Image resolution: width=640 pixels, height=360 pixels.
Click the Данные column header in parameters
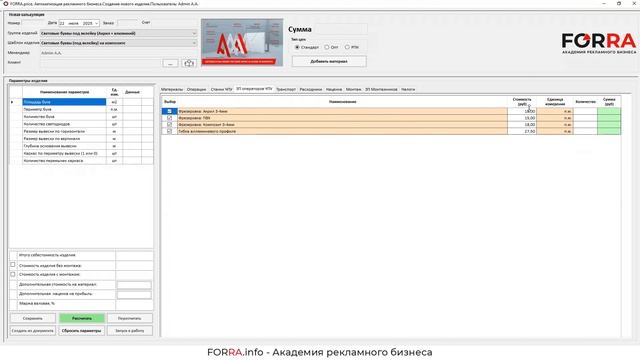[132, 92]
